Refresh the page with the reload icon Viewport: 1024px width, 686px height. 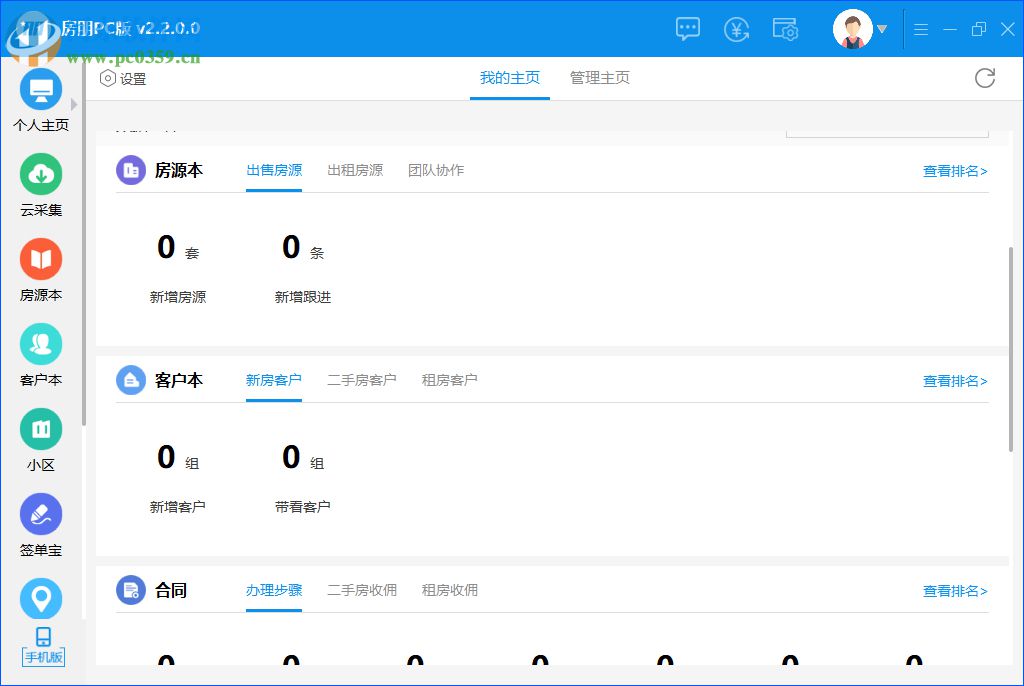(985, 78)
